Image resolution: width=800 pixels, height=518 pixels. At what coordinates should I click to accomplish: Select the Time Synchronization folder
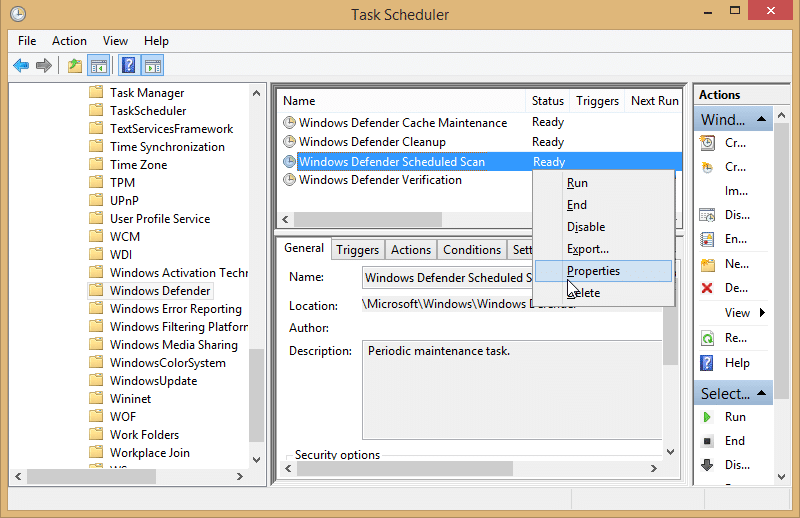tap(167, 146)
